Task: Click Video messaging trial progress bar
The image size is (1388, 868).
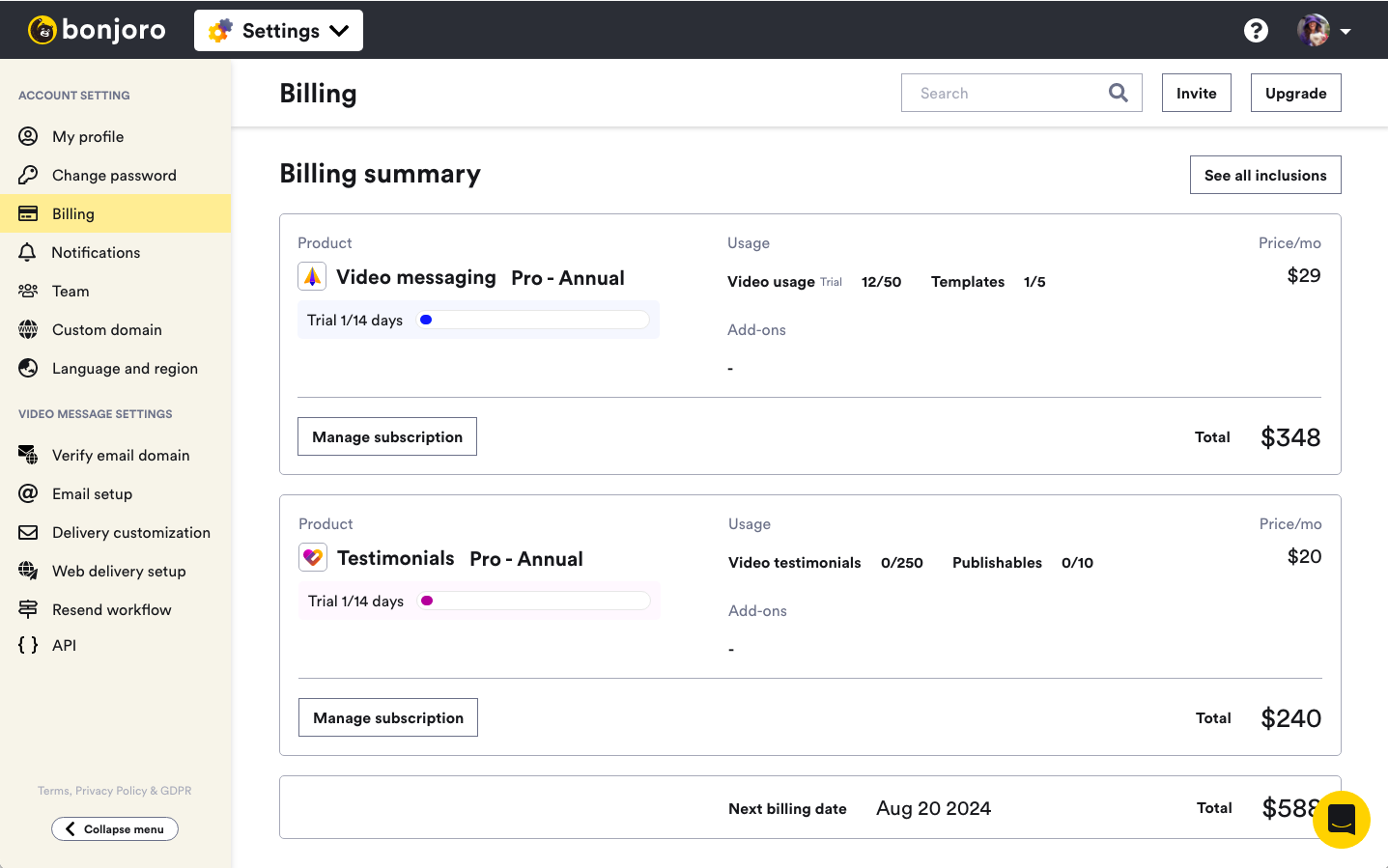Action: coord(533,320)
